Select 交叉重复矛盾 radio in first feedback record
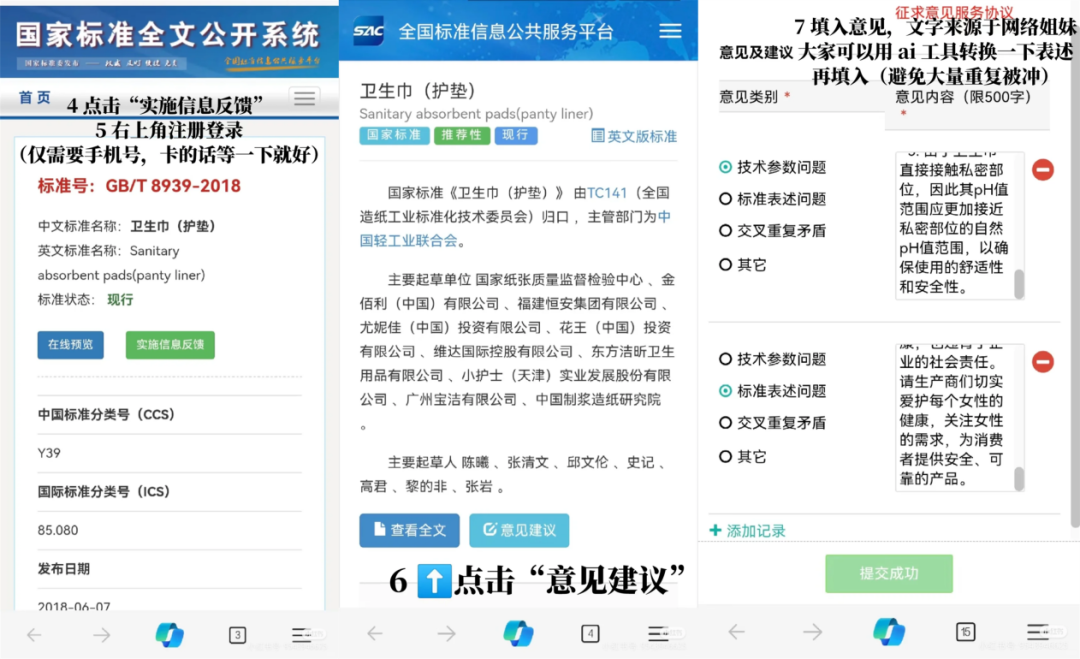1080x659 pixels. coord(726,231)
